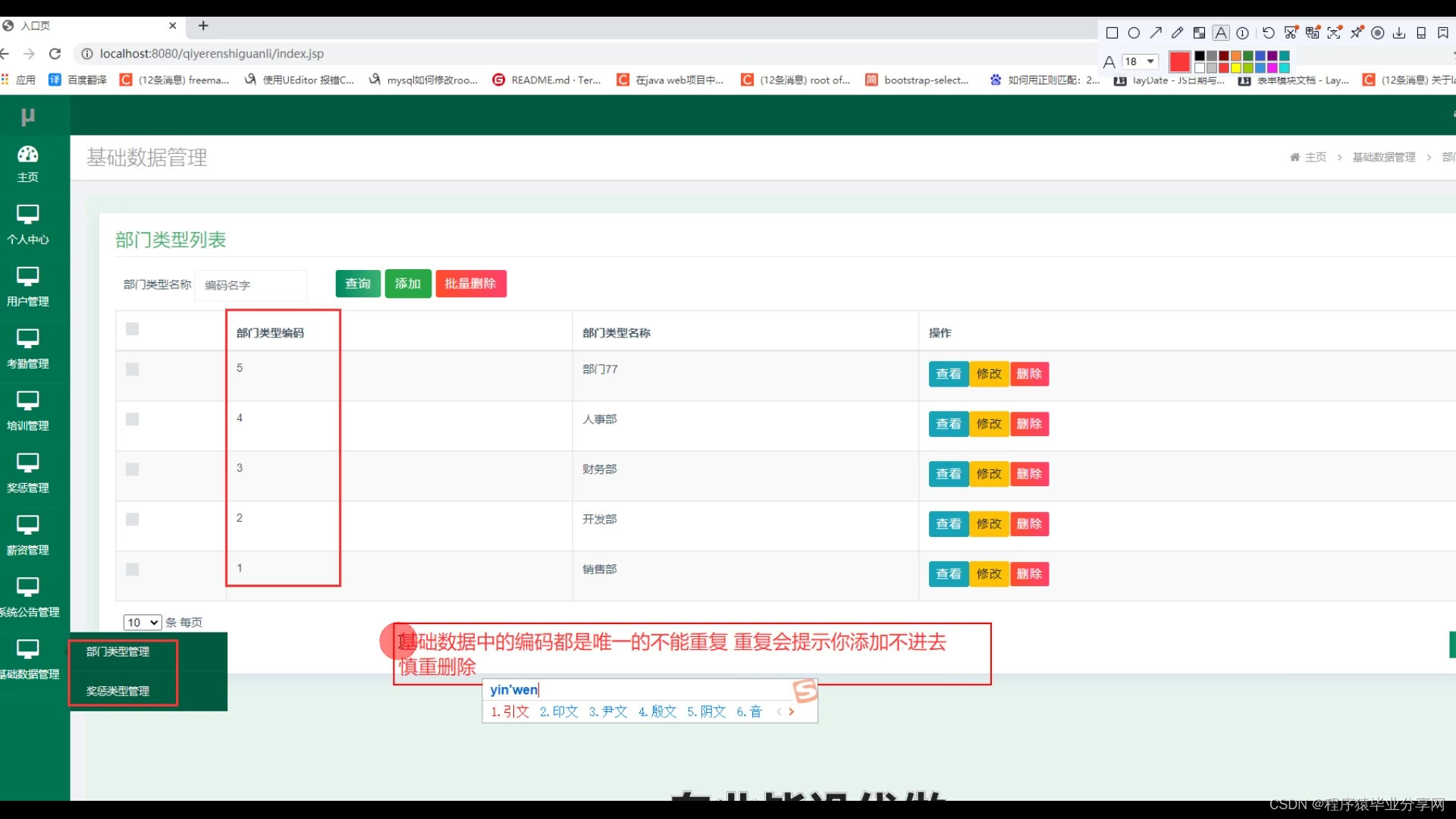The image size is (1456, 819).
Task: Select the arrow annotation tool
Action: (1156, 33)
